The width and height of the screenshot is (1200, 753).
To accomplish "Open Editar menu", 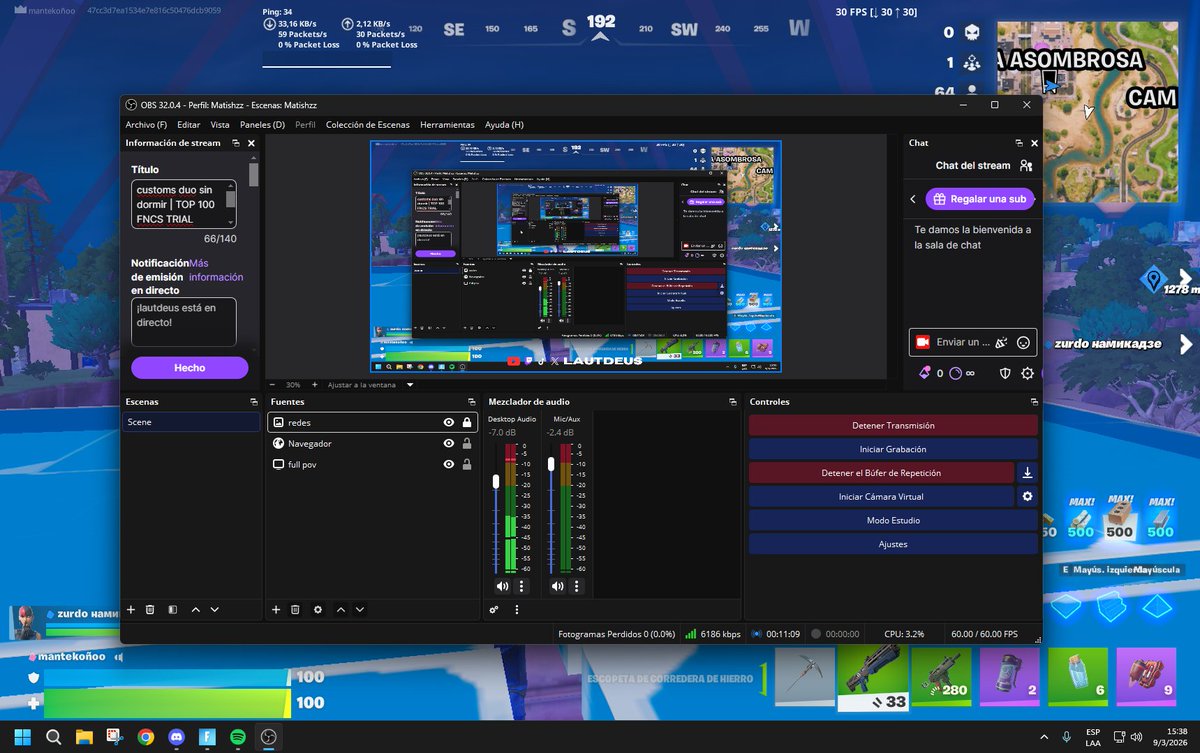I will tap(189, 125).
